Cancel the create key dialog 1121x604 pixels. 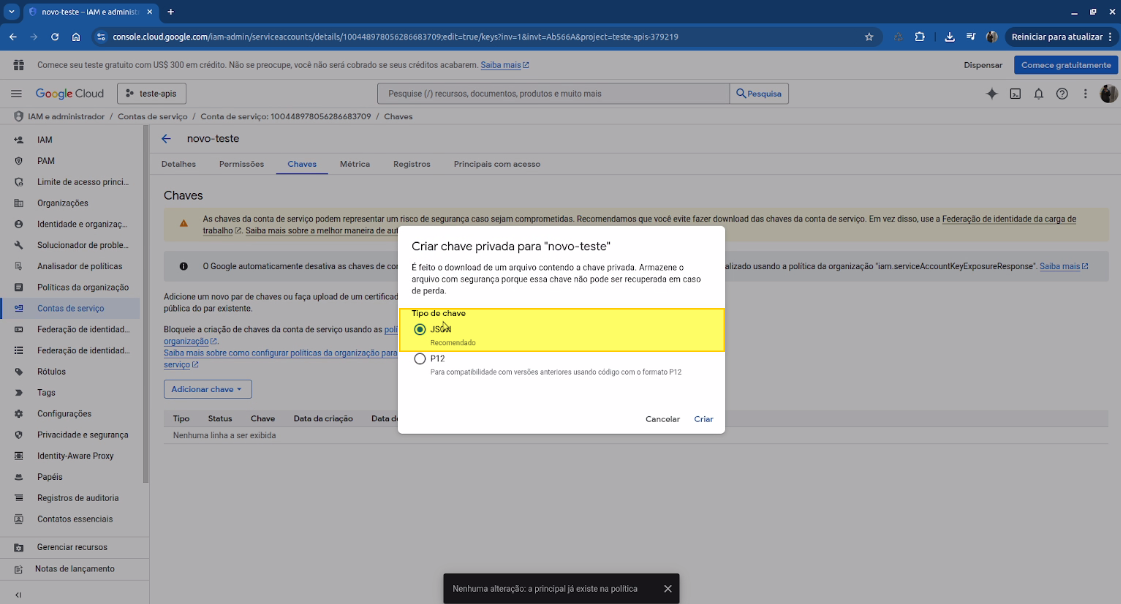tap(662, 419)
